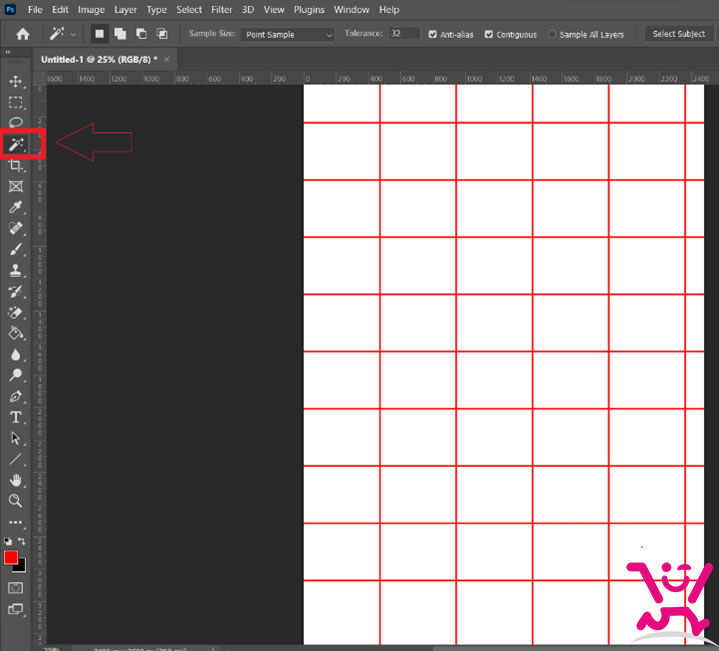Image resolution: width=719 pixels, height=651 pixels.
Task: Enable Sample All Layers checkbox
Action: point(552,34)
